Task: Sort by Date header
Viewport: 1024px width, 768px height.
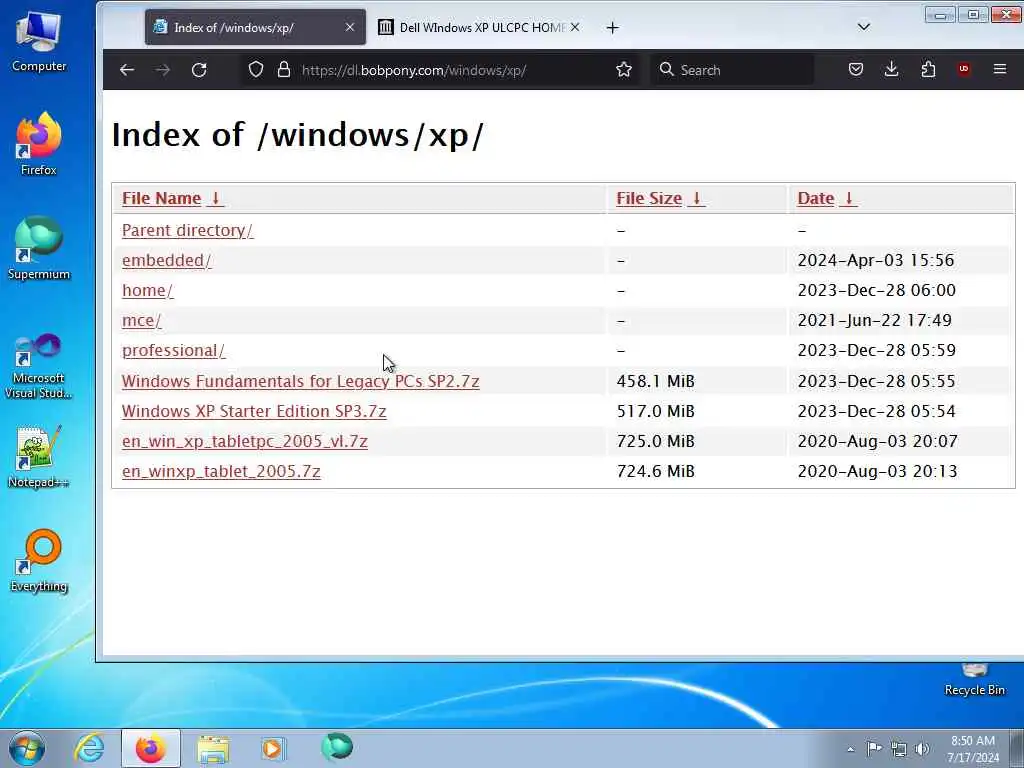Action: [x=827, y=199]
